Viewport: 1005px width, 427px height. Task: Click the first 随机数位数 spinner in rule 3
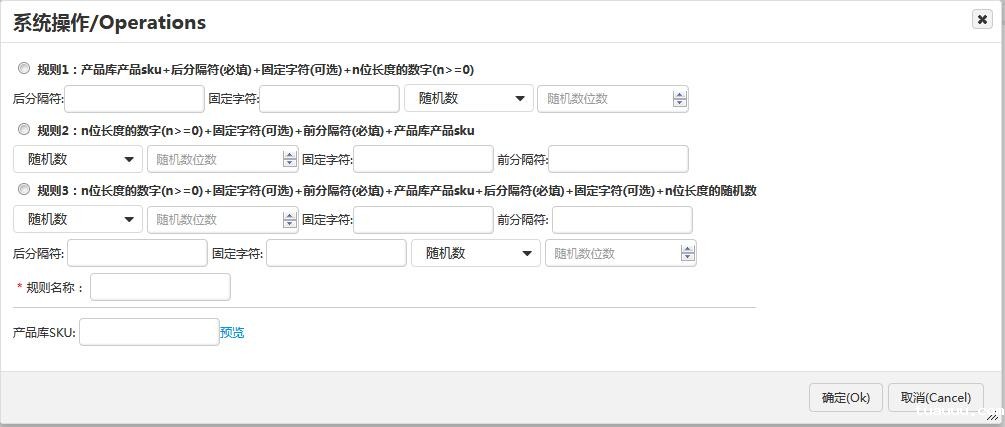[x=290, y=219]
